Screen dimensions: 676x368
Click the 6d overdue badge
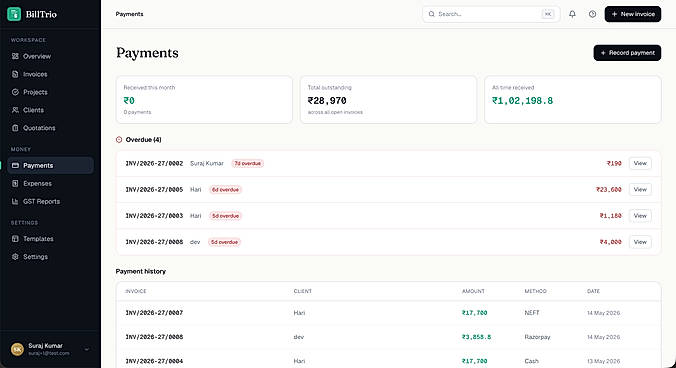tap(225, 190)
